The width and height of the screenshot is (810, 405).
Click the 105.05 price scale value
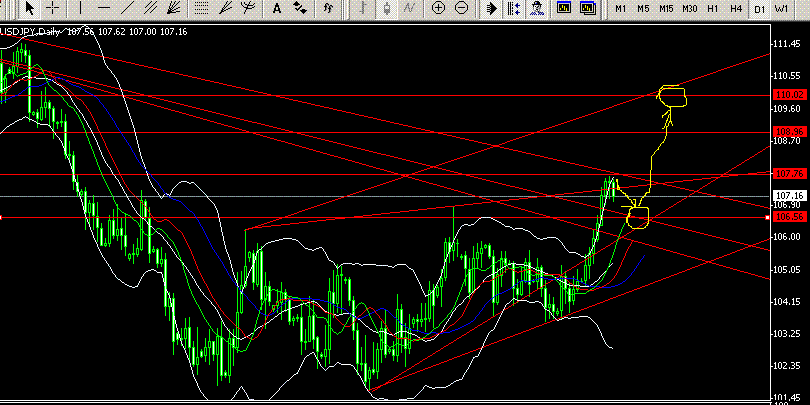pyautogui.click(x=788, y=269)
